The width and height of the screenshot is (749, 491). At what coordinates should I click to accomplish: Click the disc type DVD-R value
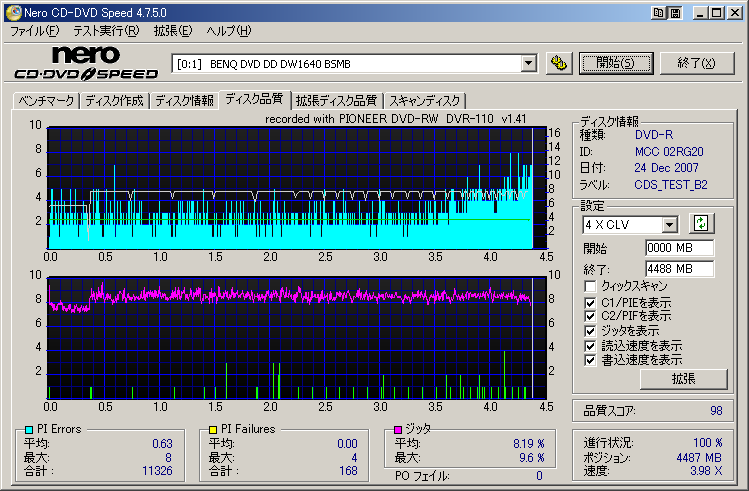tap(653, 135)
